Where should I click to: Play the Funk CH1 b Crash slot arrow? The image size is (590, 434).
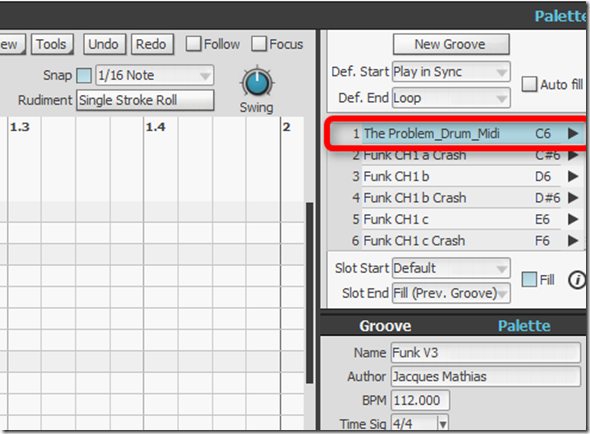pos(573,198)
